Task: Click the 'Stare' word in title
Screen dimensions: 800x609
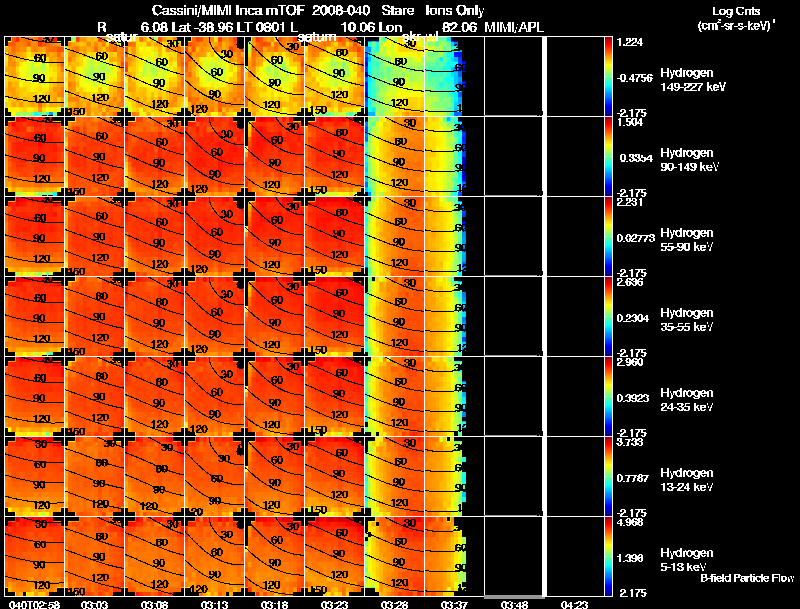Action: click(x=397, y=11)
